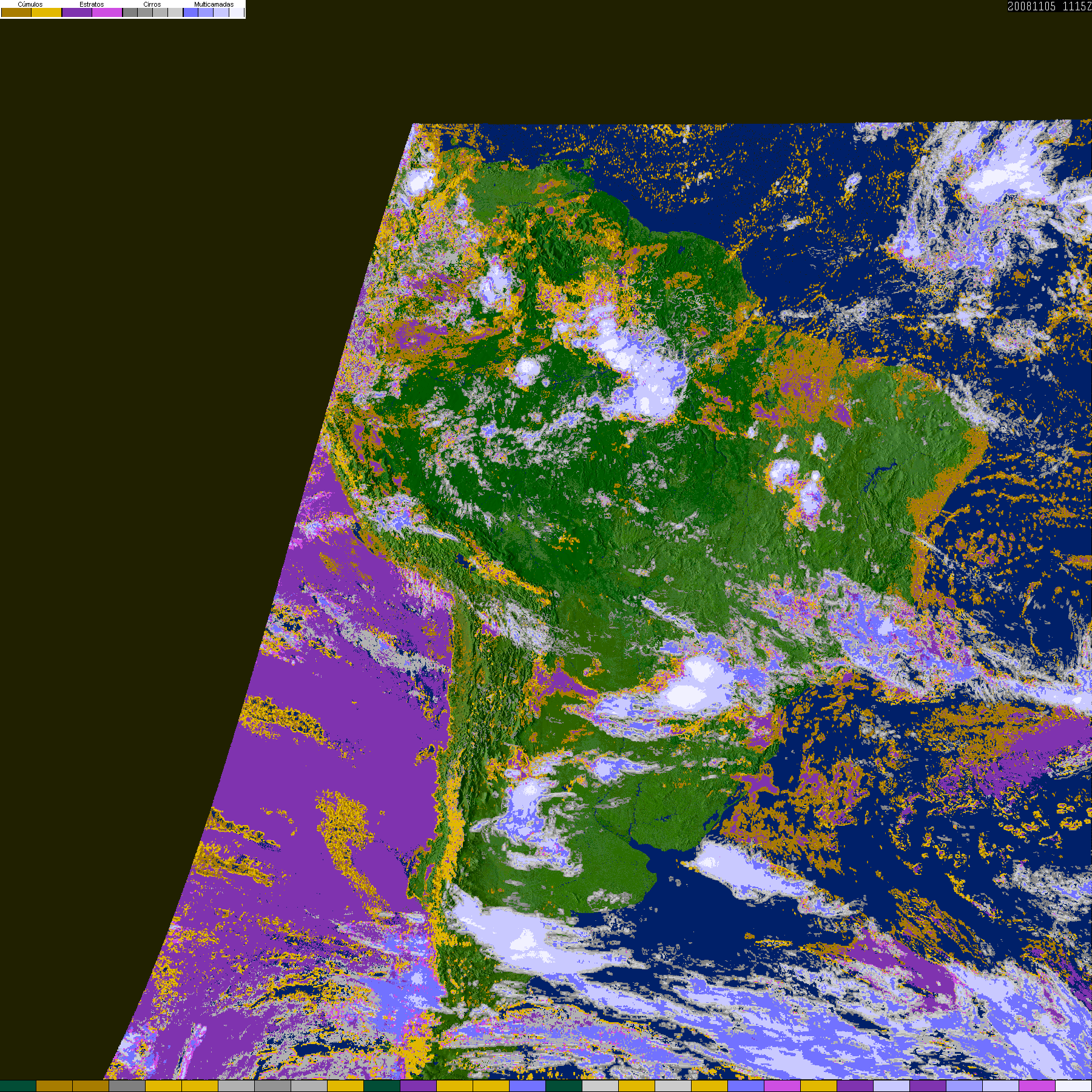Screen dimensions: 1092x1092
Task: Pick the darkest gray Cirros legend swatch
Action: coord(130,12)
